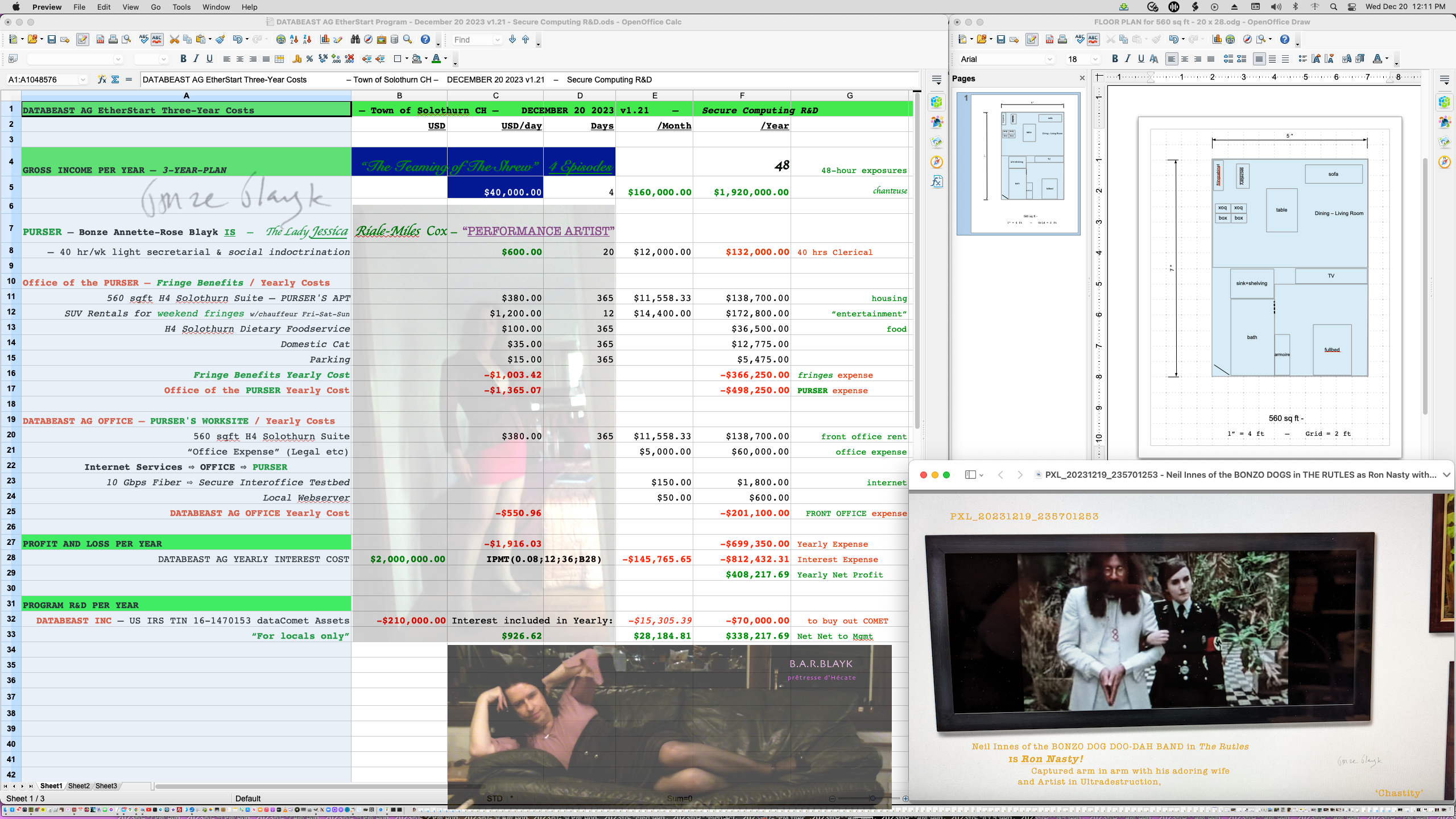1456x819 pixels.
Task: Open Data Sources icon in Calc toolbar
Action: point(395,39)
